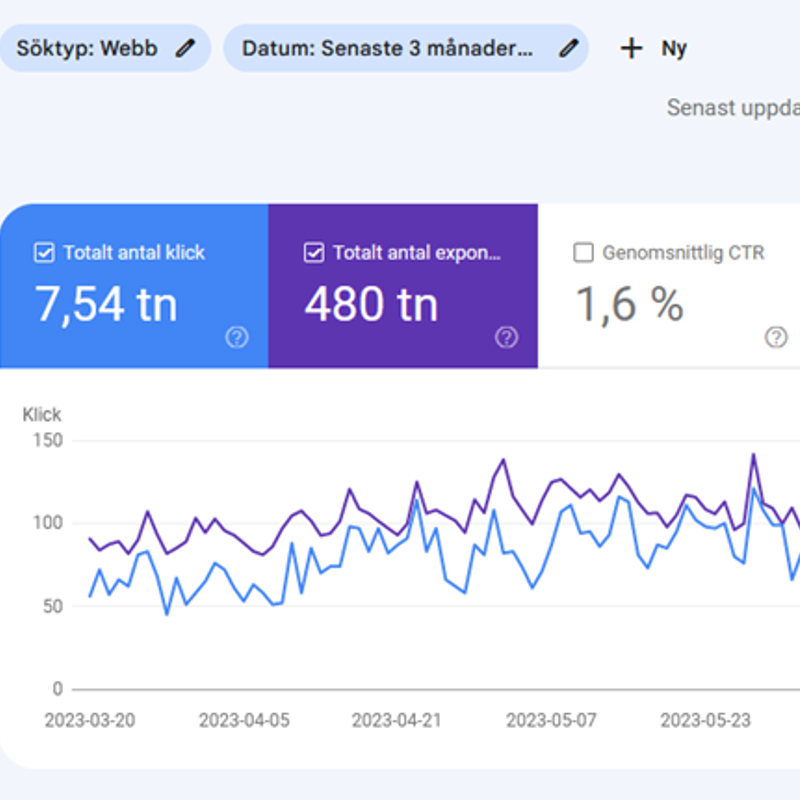The width and height of the screenshot is (800, 800).
Task: Uncheck the Totalt antal klick checkbox
Action: [x=44, y=253]
